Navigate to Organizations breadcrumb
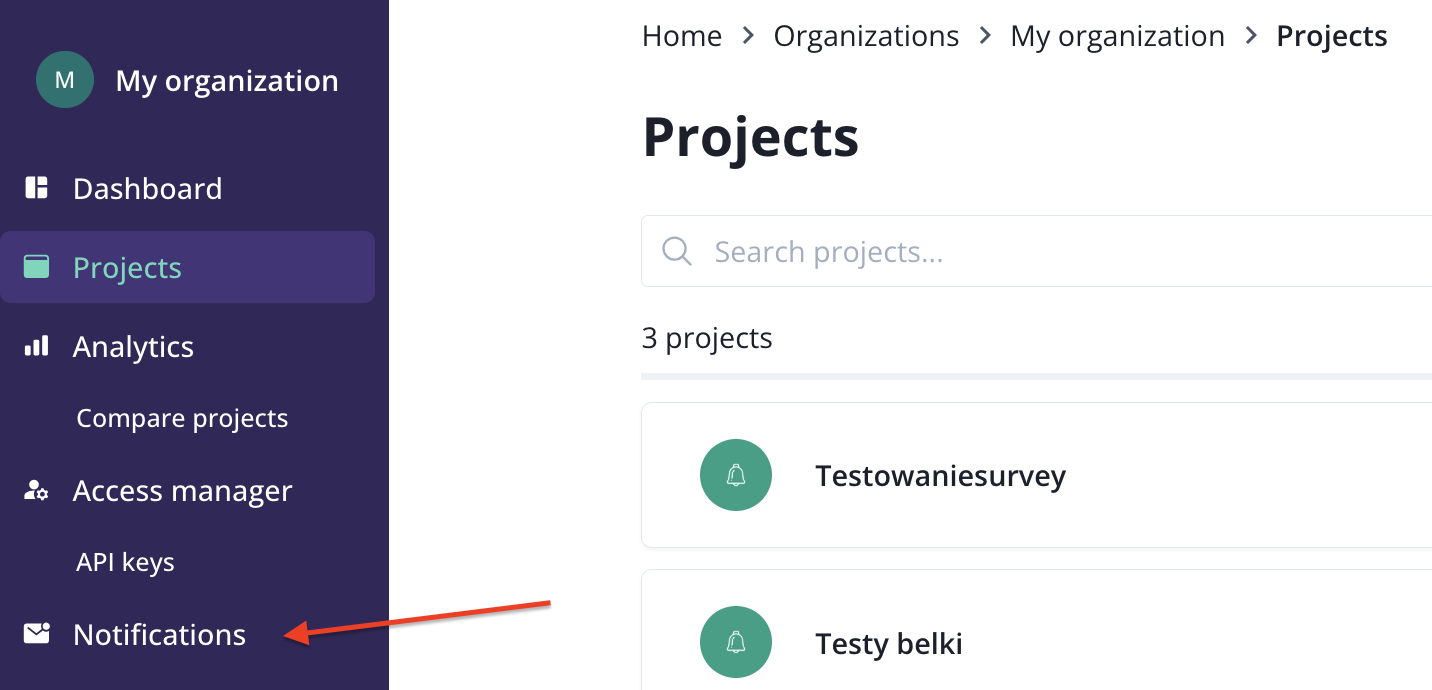Screen dimensions: 1432x690 (x=866, y=36)
